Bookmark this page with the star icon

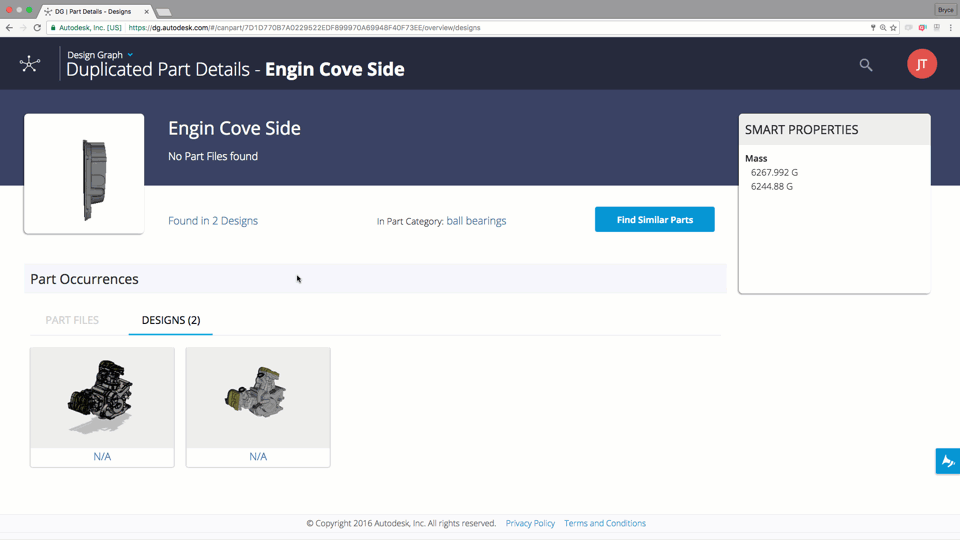point(893,28)
